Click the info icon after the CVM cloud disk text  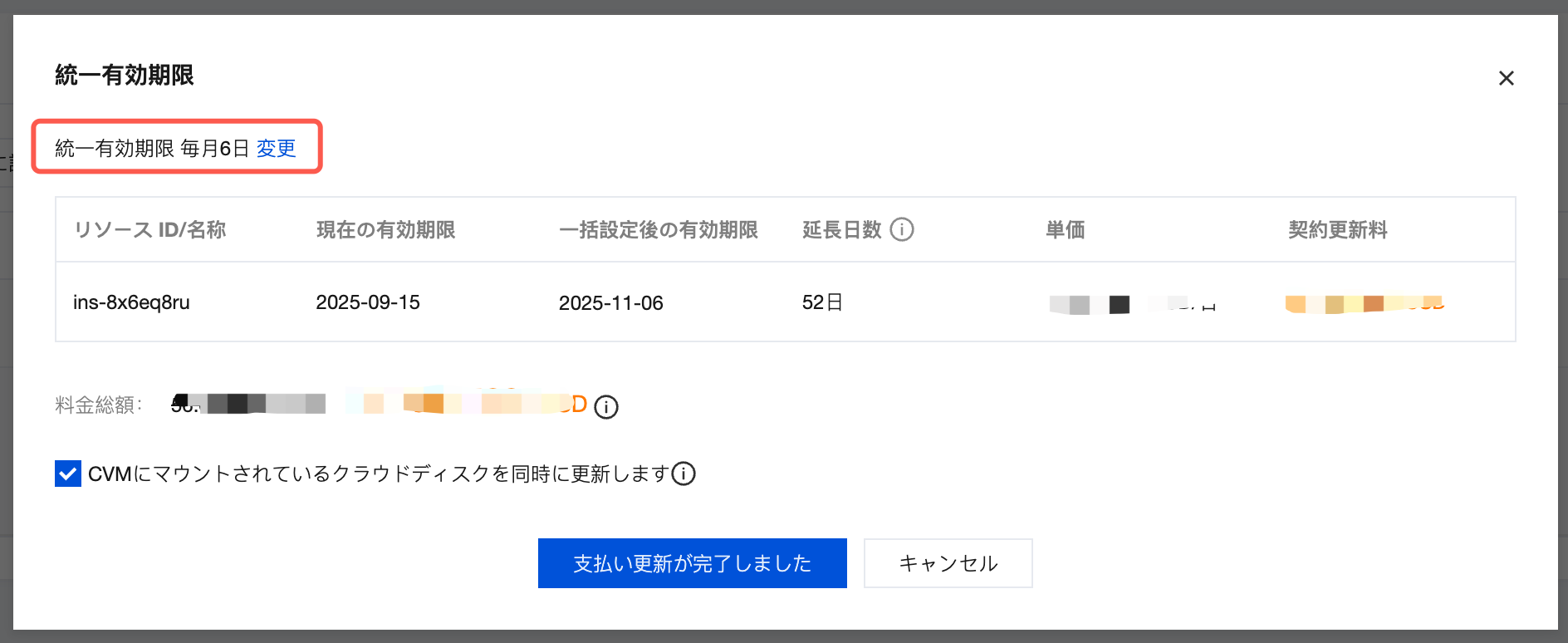(684, 474)
